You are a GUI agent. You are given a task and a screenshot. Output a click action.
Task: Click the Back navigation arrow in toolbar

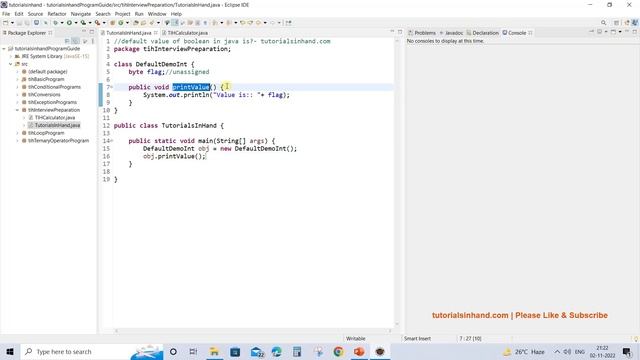click(258, 23)
